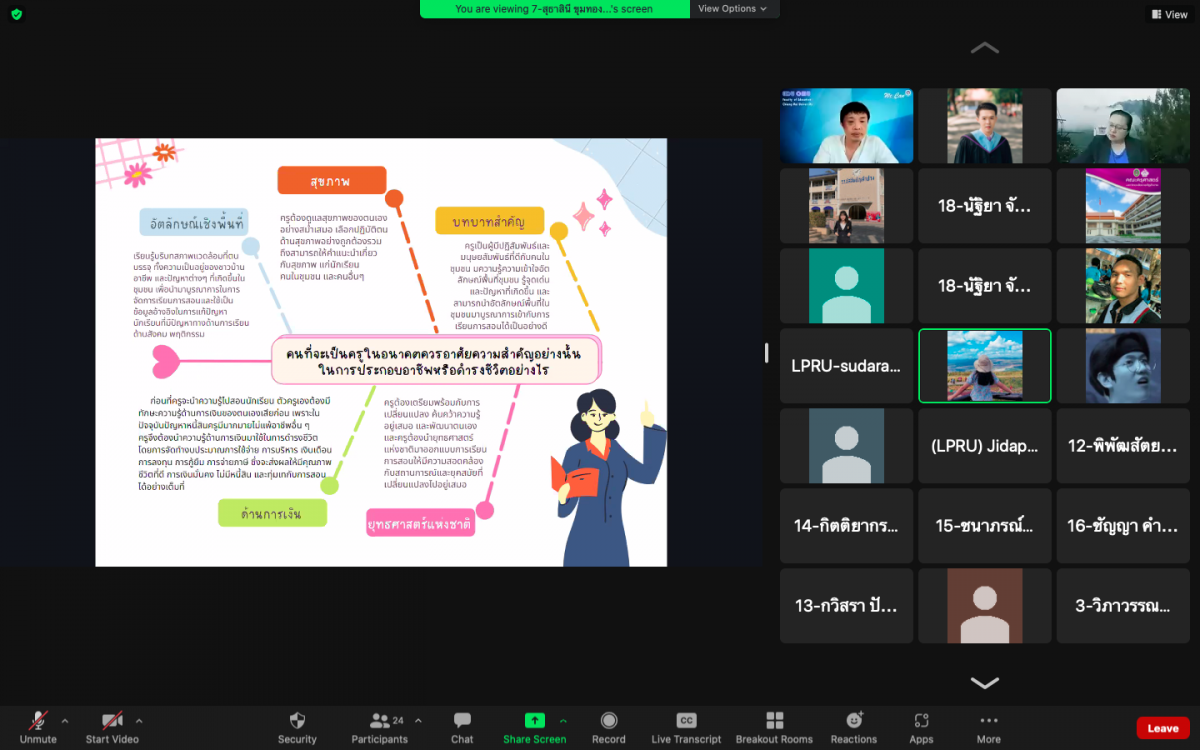Expand audio options arrow beside Unmute
This screenshot has width=1200, height=750.
point(65,720)
